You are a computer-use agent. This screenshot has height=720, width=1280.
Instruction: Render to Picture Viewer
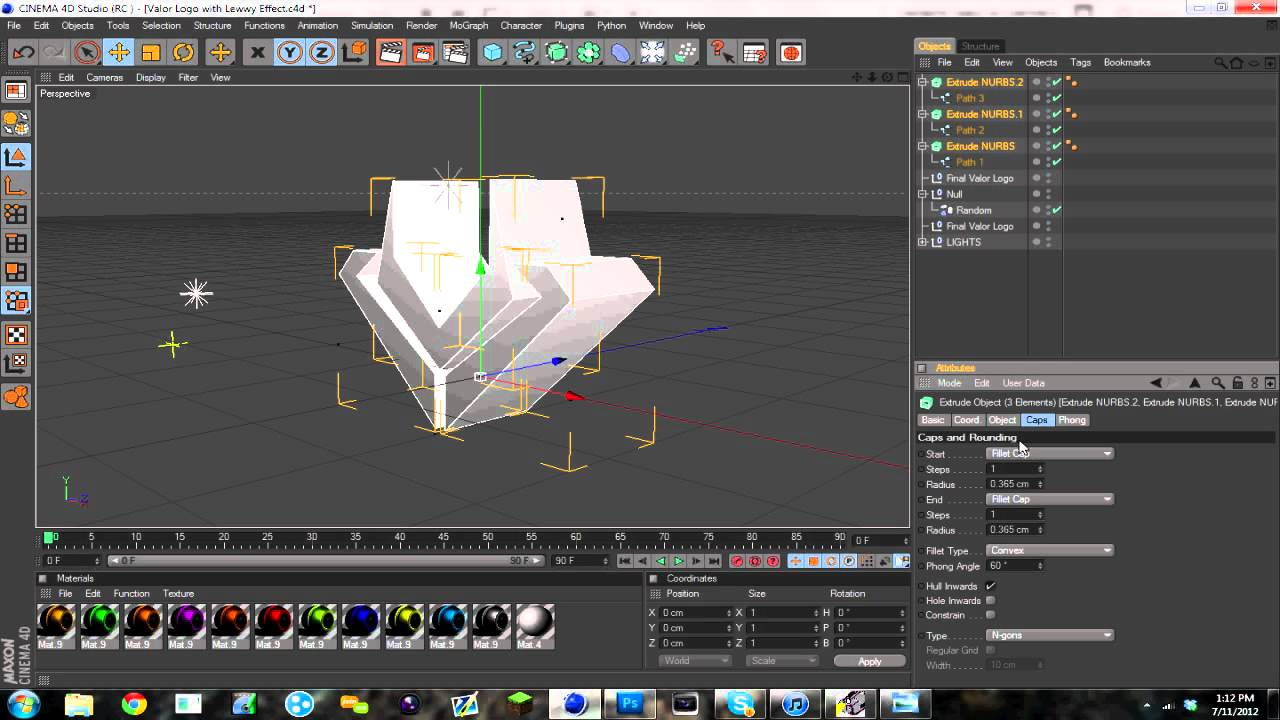click(x=422, y=53)
